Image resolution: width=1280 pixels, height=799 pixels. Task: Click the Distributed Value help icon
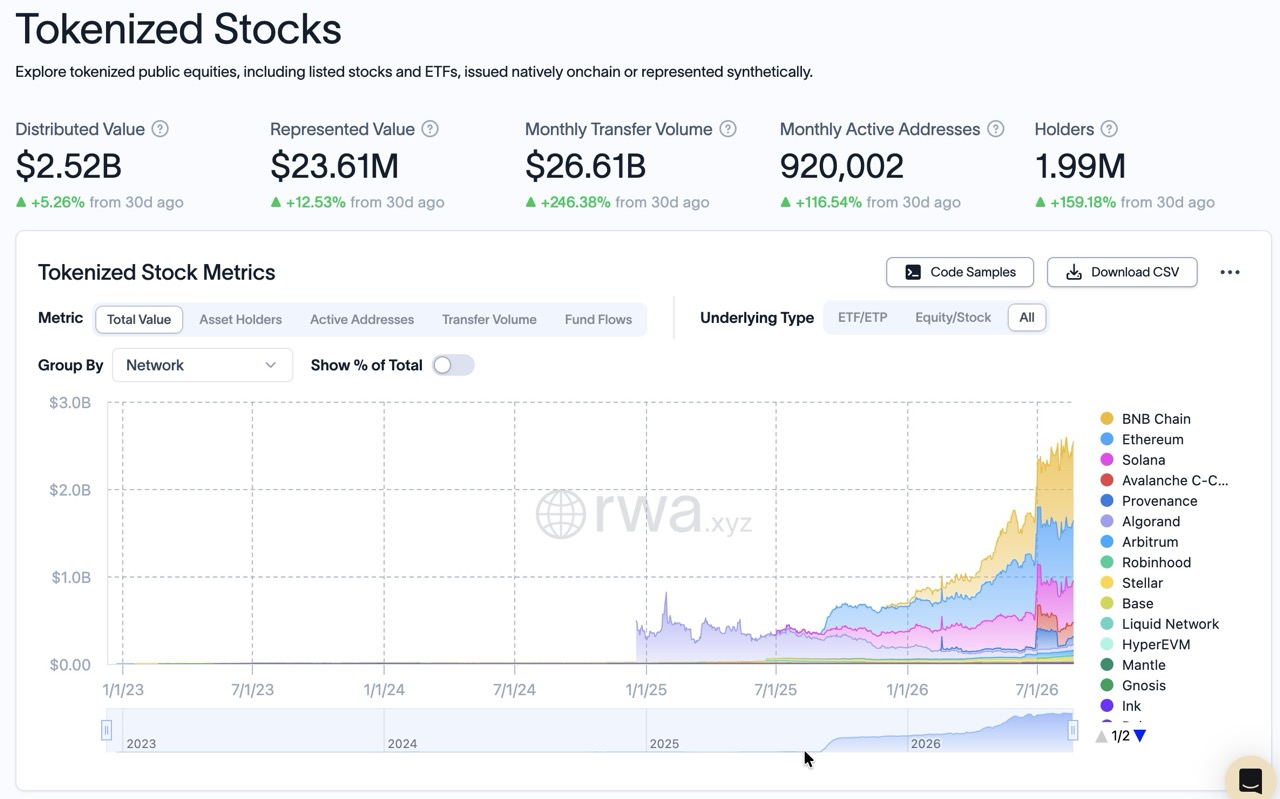(x=160, y=129)
